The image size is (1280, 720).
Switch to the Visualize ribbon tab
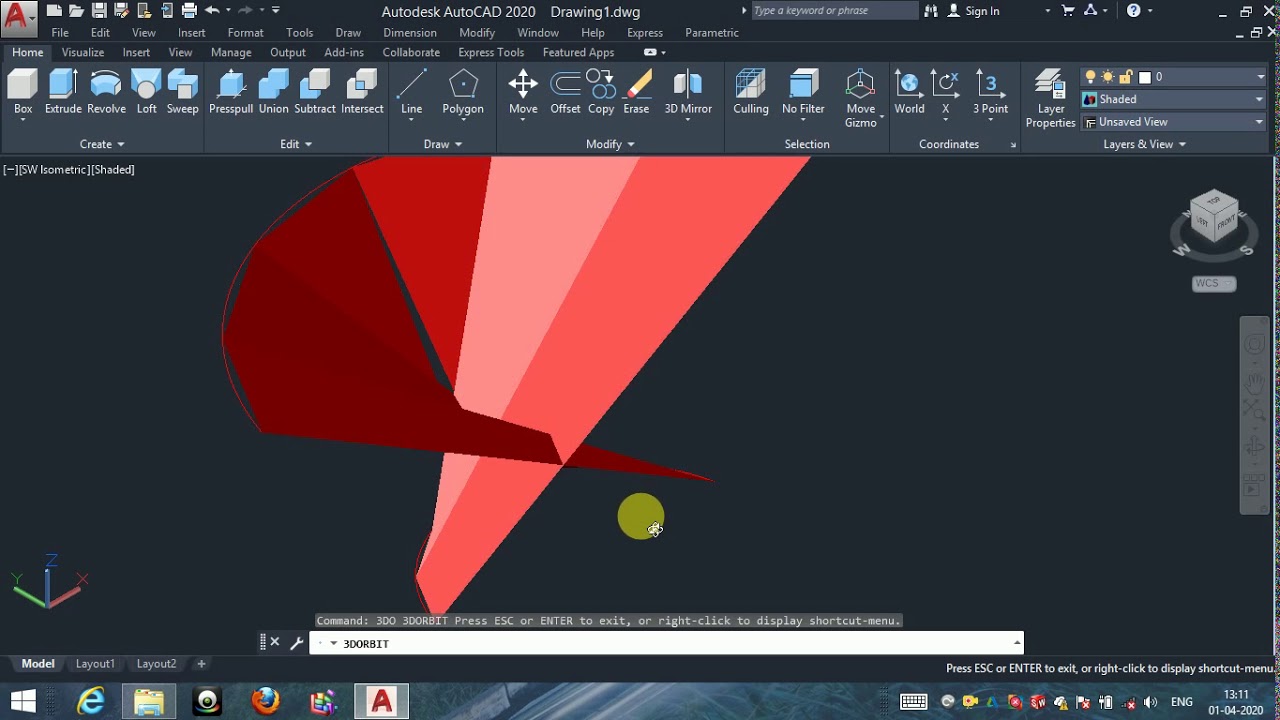click(83, 52)
